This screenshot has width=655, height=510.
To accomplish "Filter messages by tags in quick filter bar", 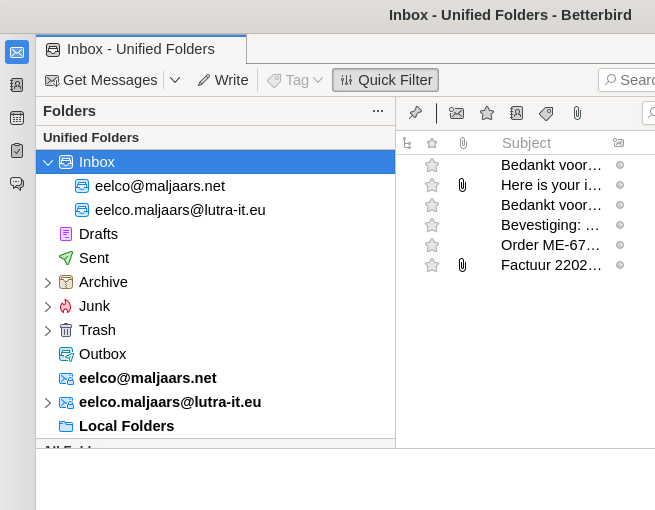I will click(x=546, y=113).
